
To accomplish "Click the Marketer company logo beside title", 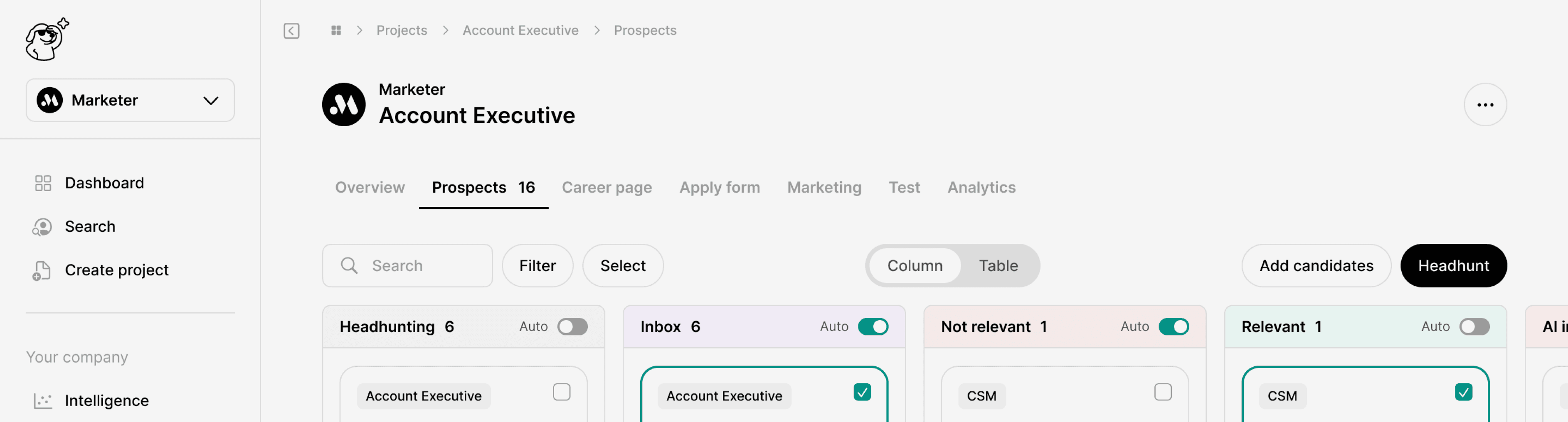I will click(x=344, y=105).
